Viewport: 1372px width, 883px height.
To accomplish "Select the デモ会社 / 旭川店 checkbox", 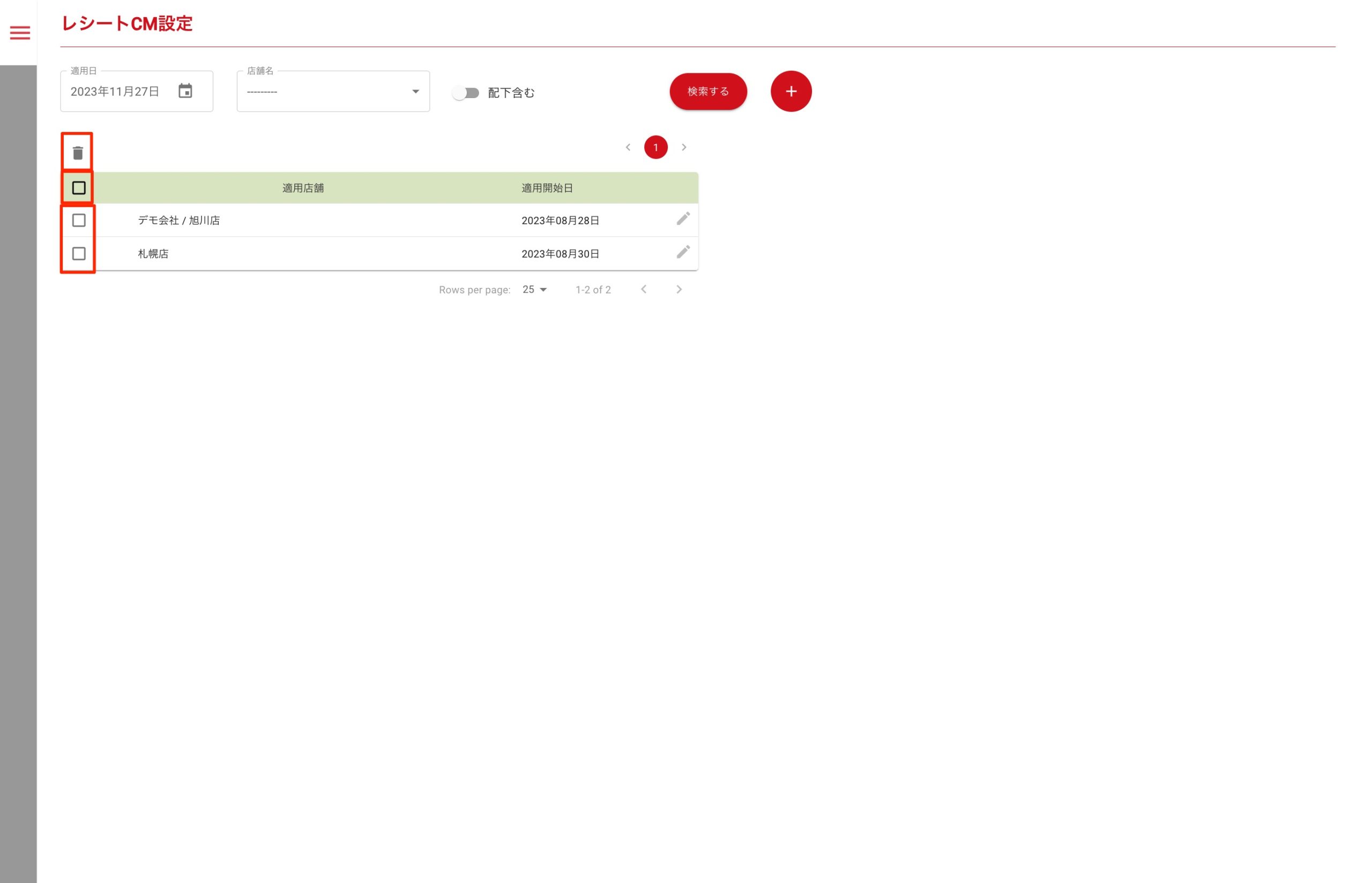I will pos(78,220).
